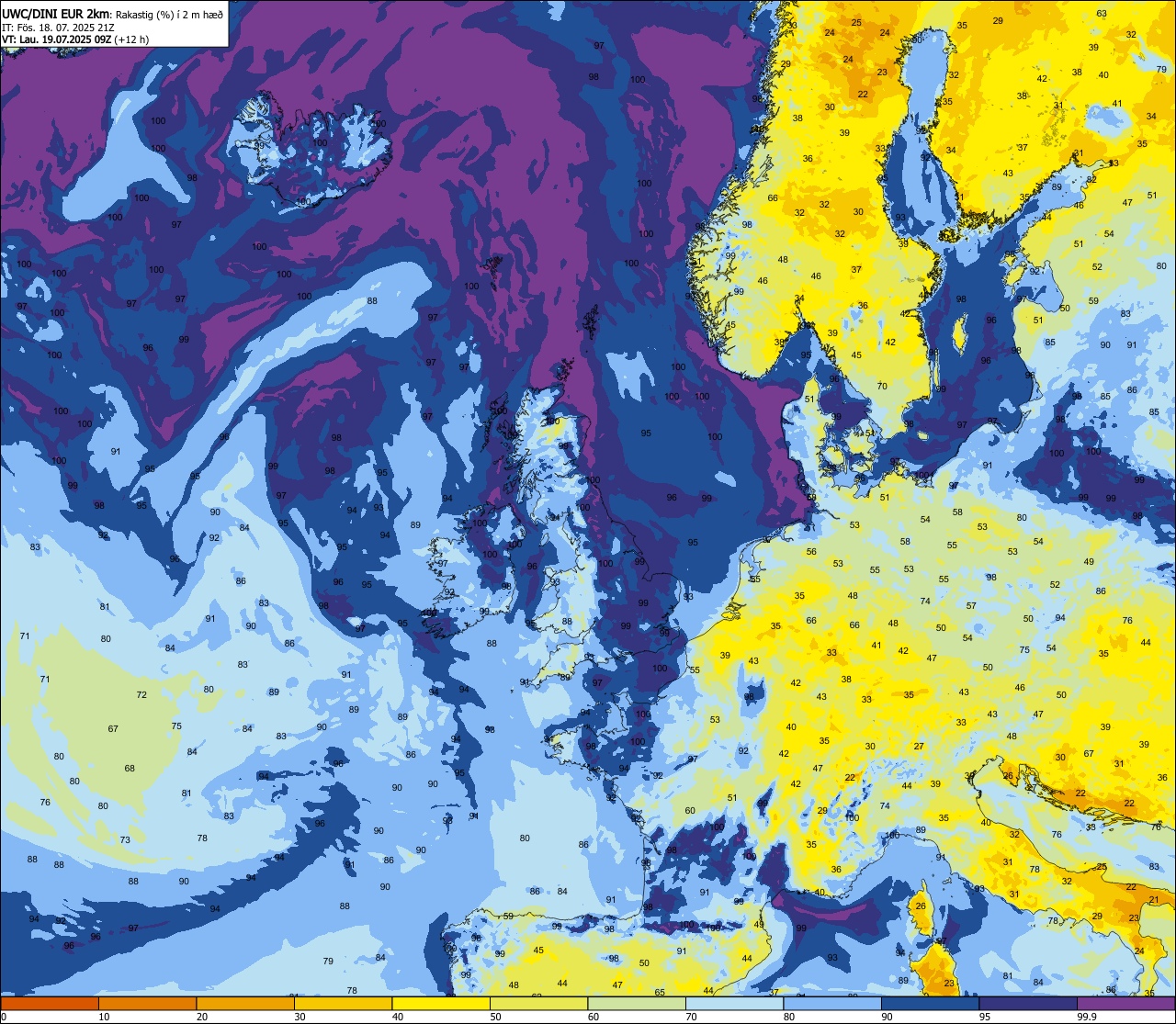Image resolution: width=1176 pixels, height=1024 pixels.
Task: Click the purple legend swatch above 99.9
Action: 1126,1004
